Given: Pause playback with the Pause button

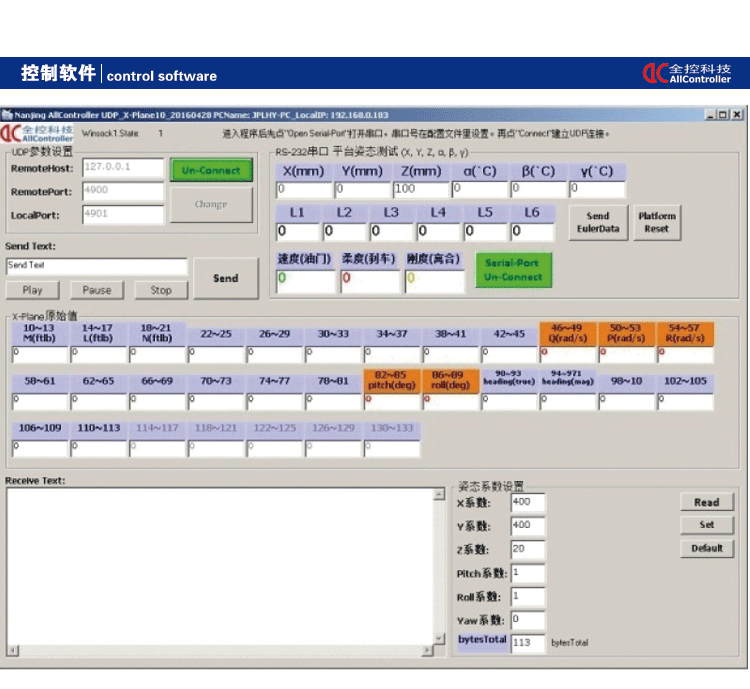Looking at the screenshot, I should (x=97, y=290).
